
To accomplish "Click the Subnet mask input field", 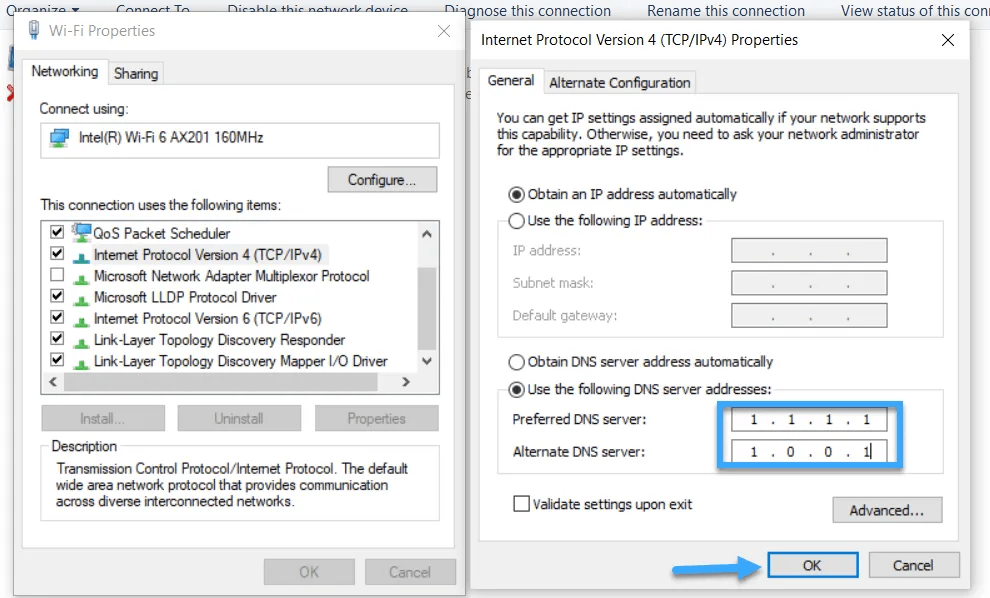I will 809,283.
